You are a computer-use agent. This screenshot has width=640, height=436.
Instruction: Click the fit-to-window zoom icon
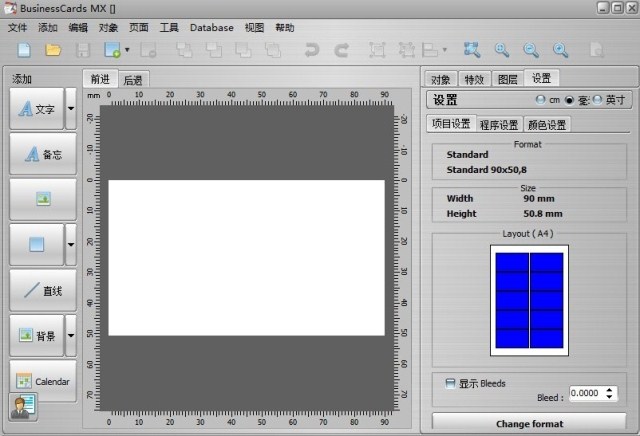pos(472,50)
